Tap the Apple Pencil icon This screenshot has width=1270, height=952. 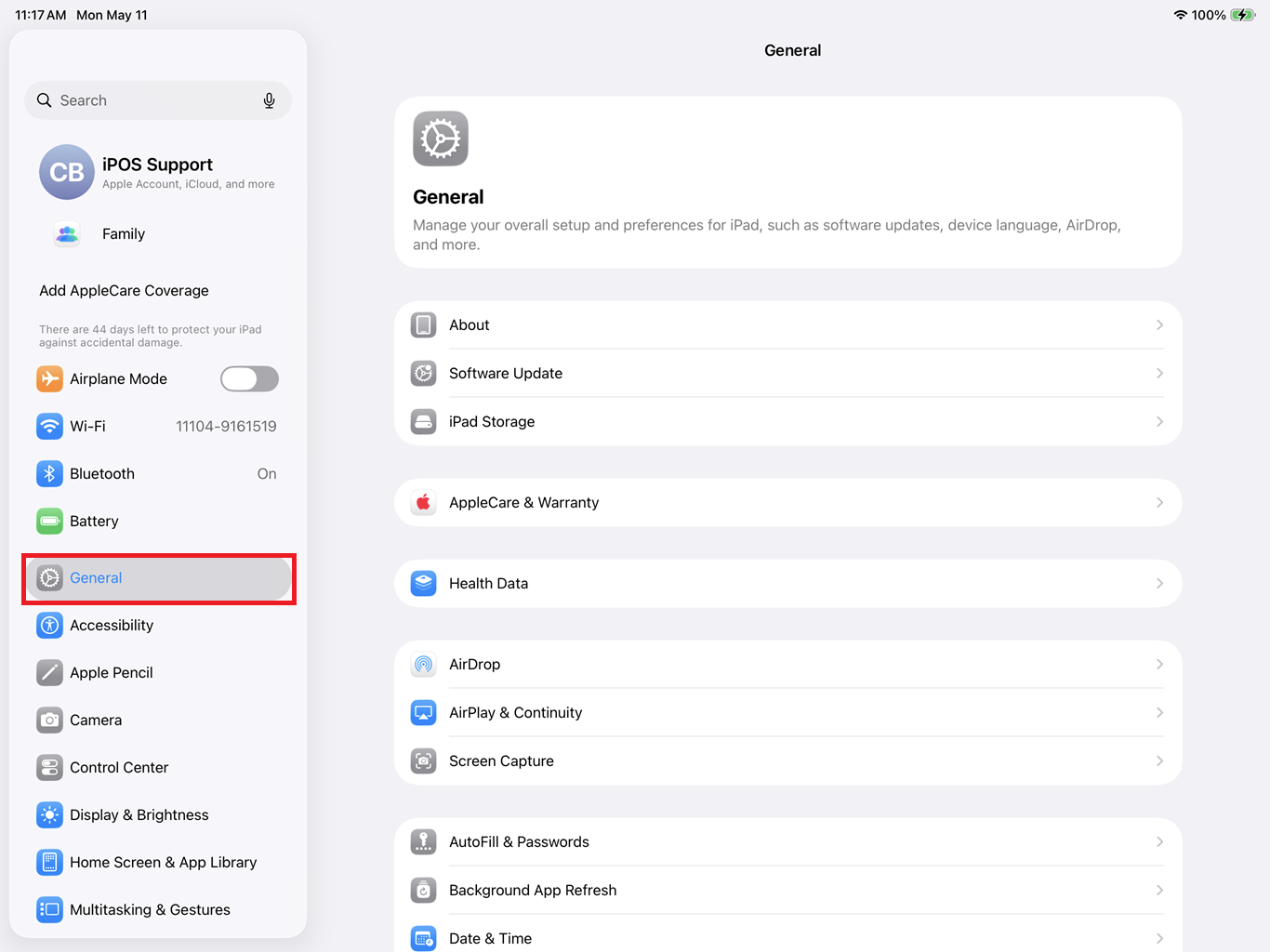click(49, 672)
